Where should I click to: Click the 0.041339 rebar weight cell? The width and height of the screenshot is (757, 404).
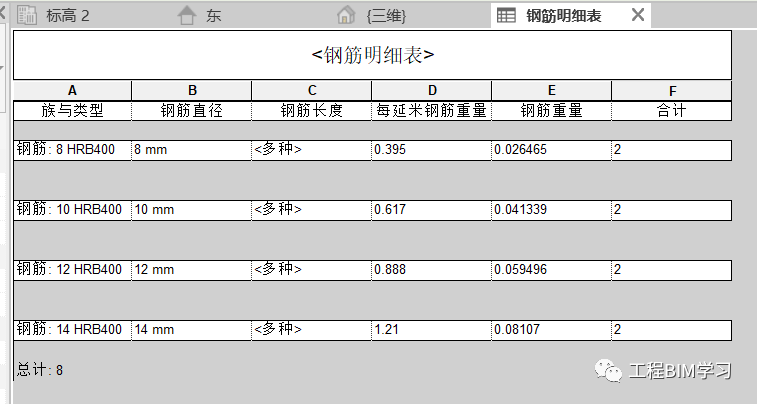(551, 210)
